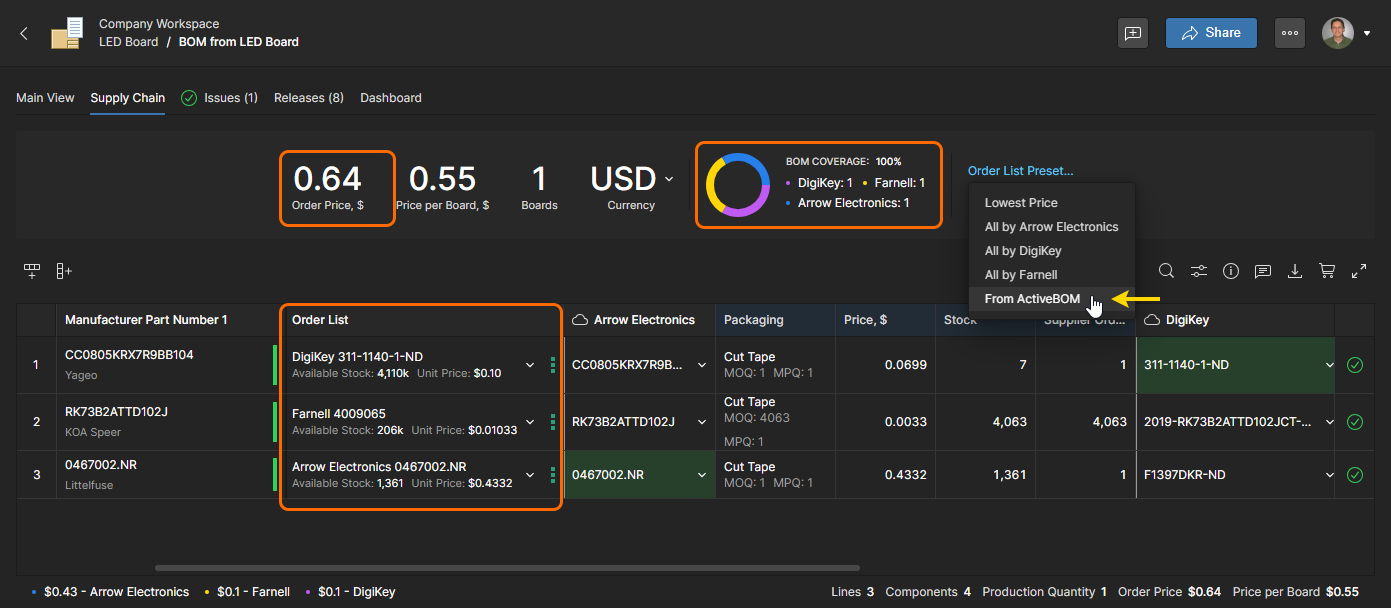This screenshot has height=608, width=1391.
Task: Open the filter settings sliders icon
Action: click(x=1198, y=271)
